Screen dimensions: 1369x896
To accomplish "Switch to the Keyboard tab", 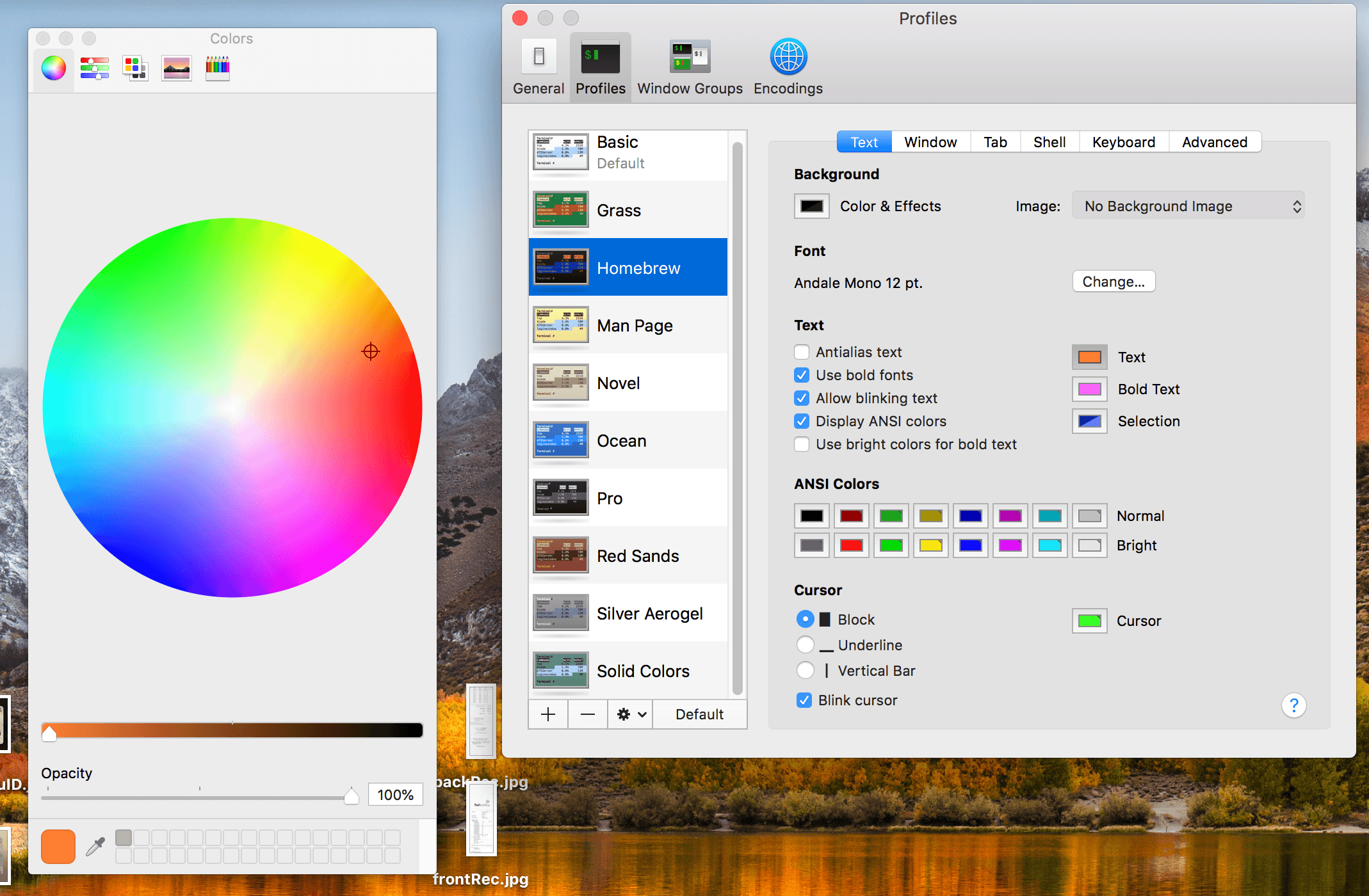I will 1123,142.
